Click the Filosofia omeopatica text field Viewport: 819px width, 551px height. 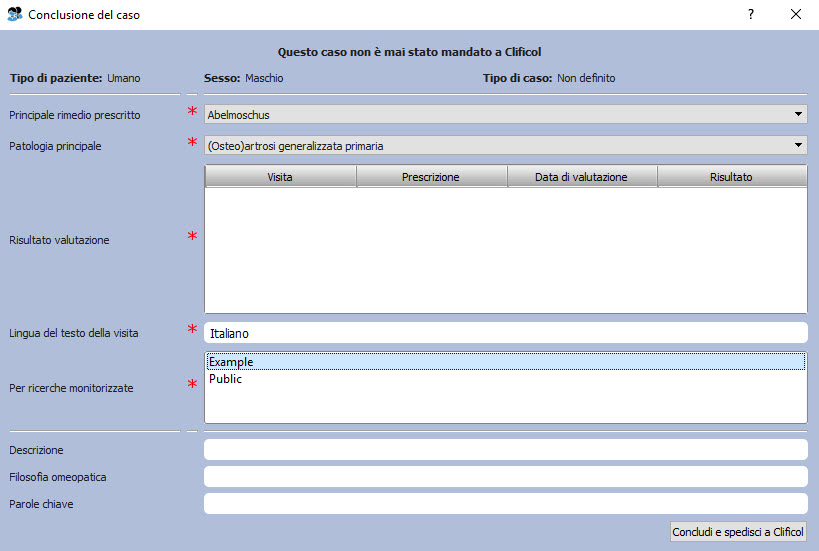coord(505,477)
